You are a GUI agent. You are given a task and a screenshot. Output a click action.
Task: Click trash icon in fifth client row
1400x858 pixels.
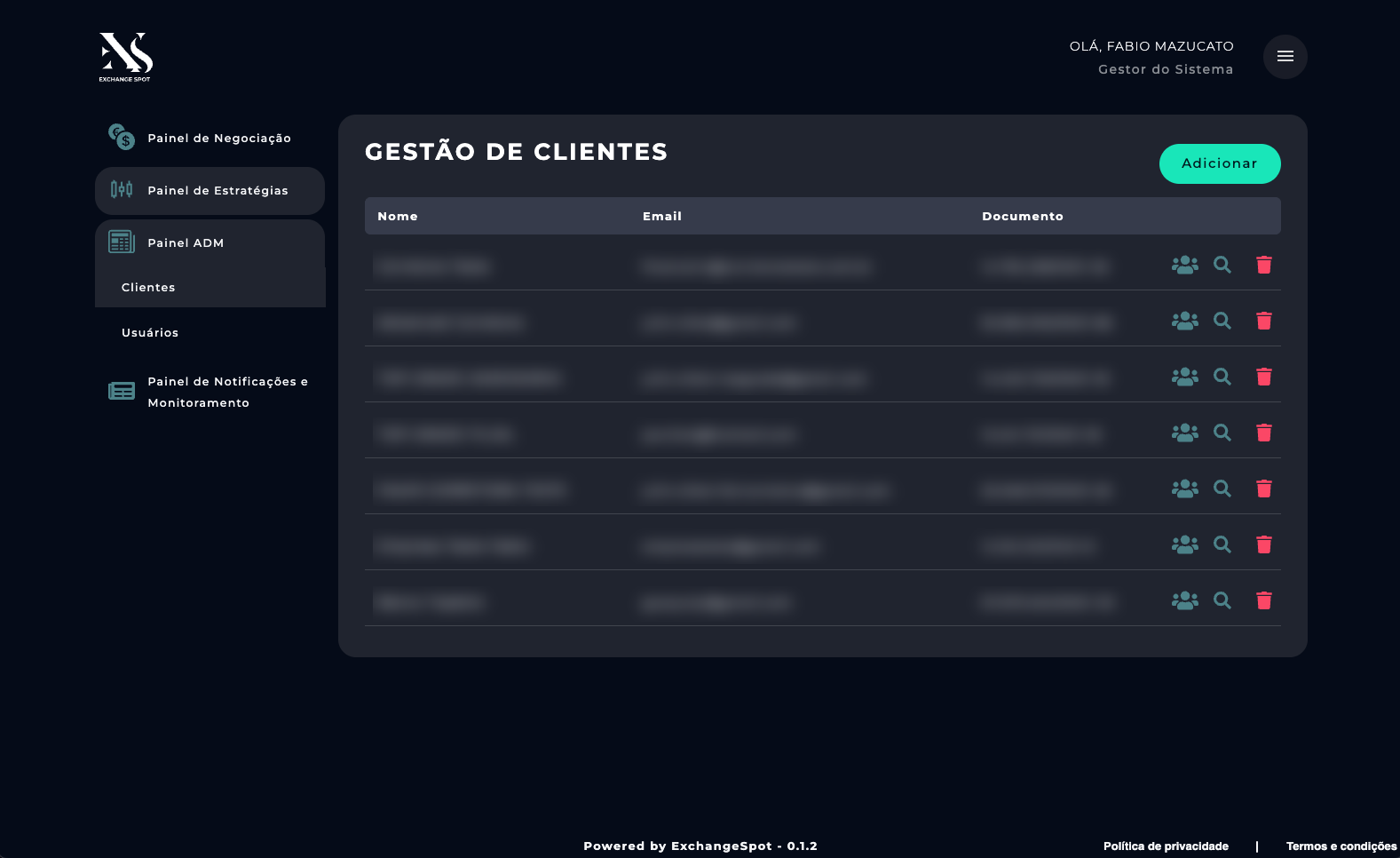1264,489
